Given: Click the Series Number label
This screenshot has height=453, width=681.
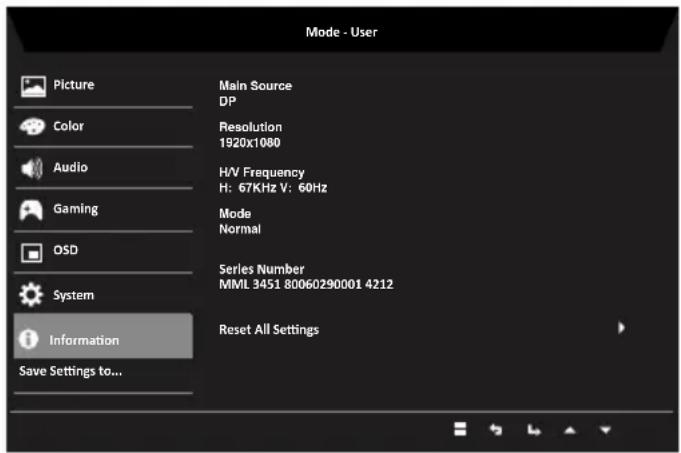Looking at the screenshot, I should click(261, 269).
